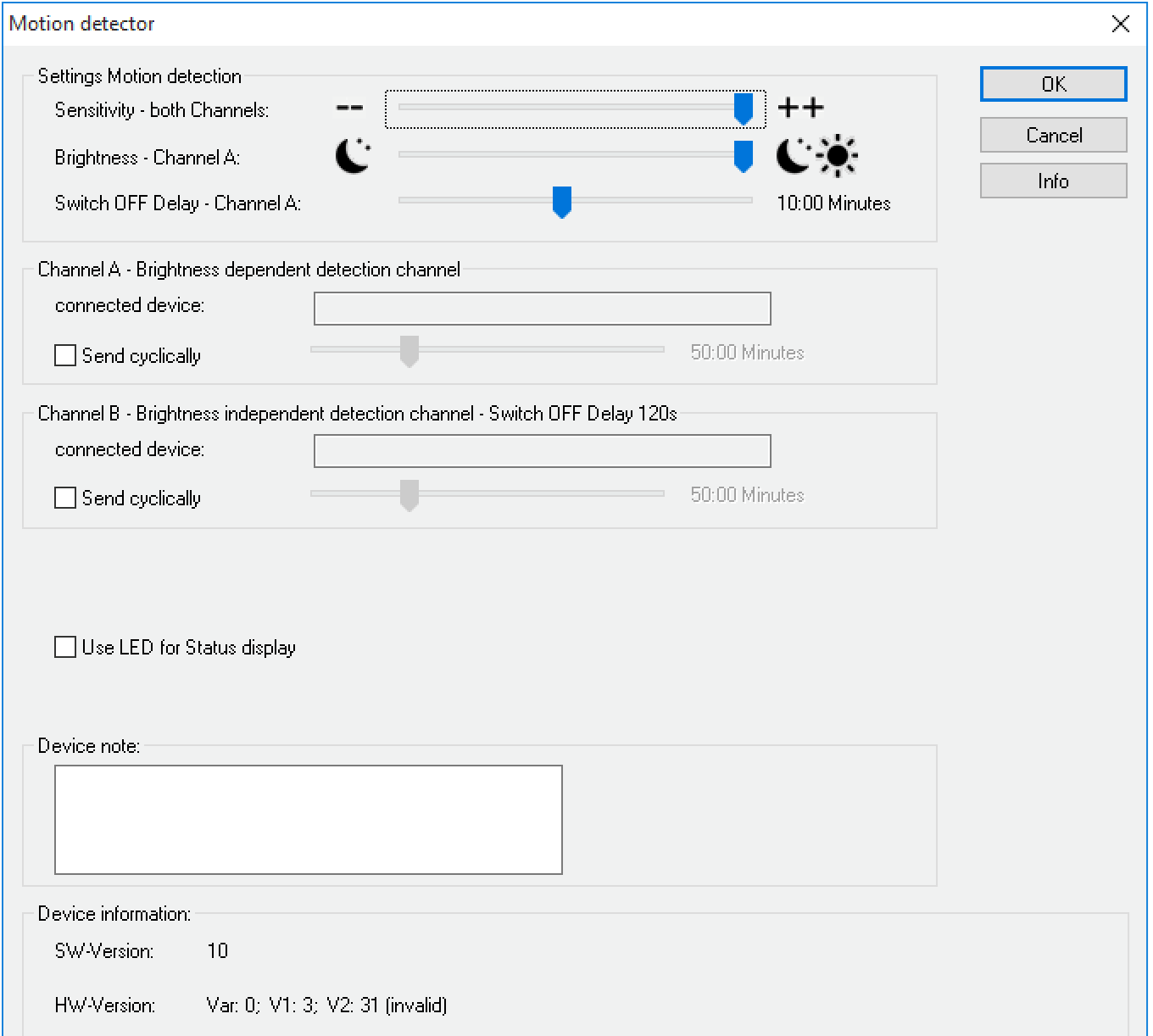1153x1036 pixels.
Task: Click inside the Device note text box
Action: click(x=309, y=820)
